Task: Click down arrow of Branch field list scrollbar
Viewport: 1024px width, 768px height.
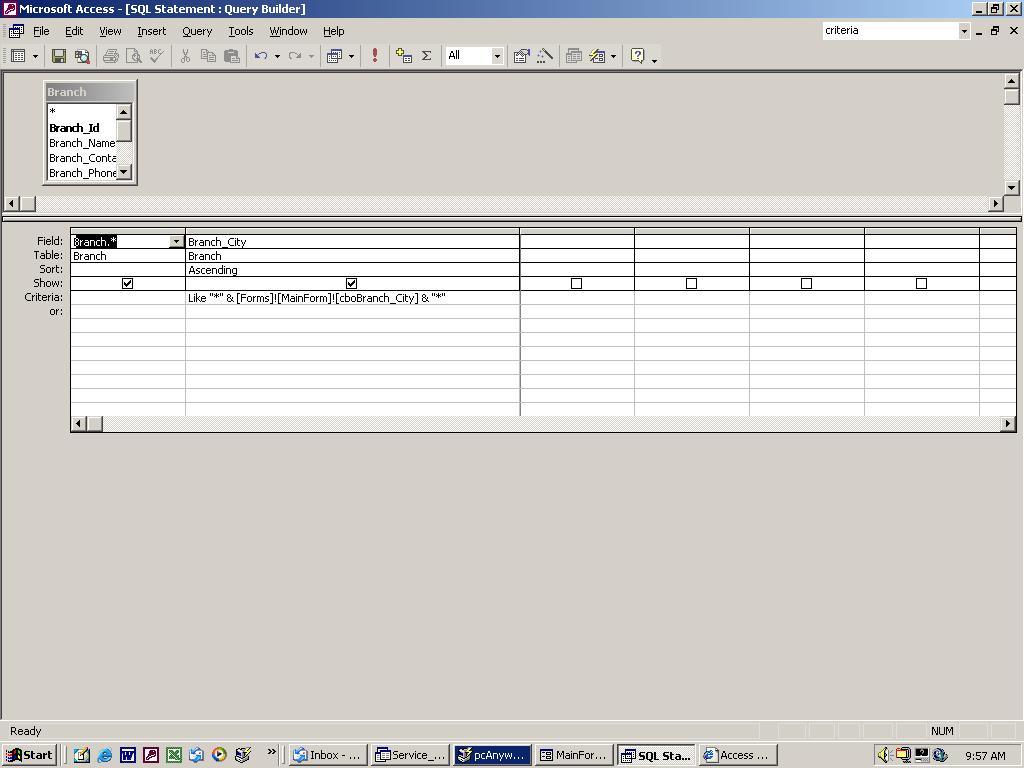Action: [124, 172]
